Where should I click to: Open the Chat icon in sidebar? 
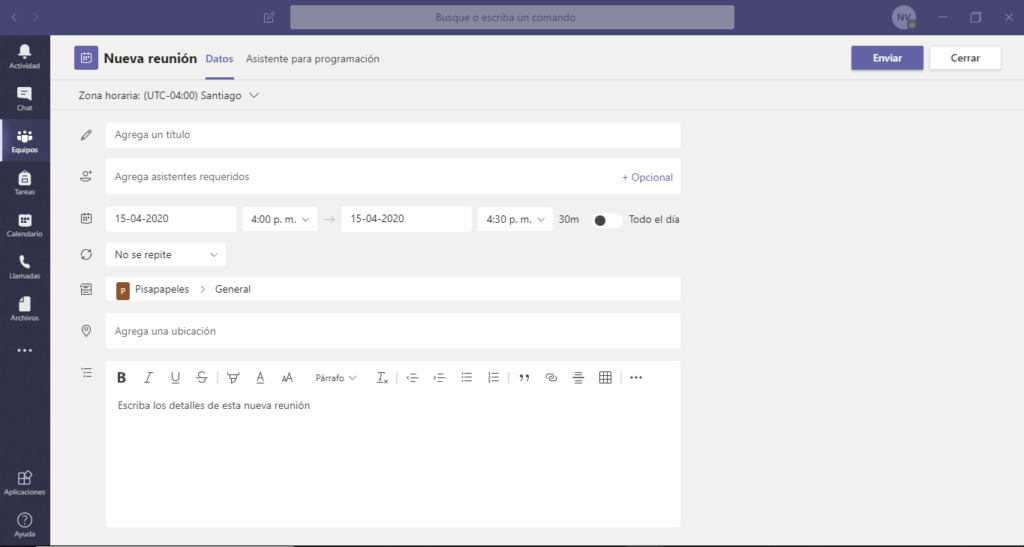[24, 98]
